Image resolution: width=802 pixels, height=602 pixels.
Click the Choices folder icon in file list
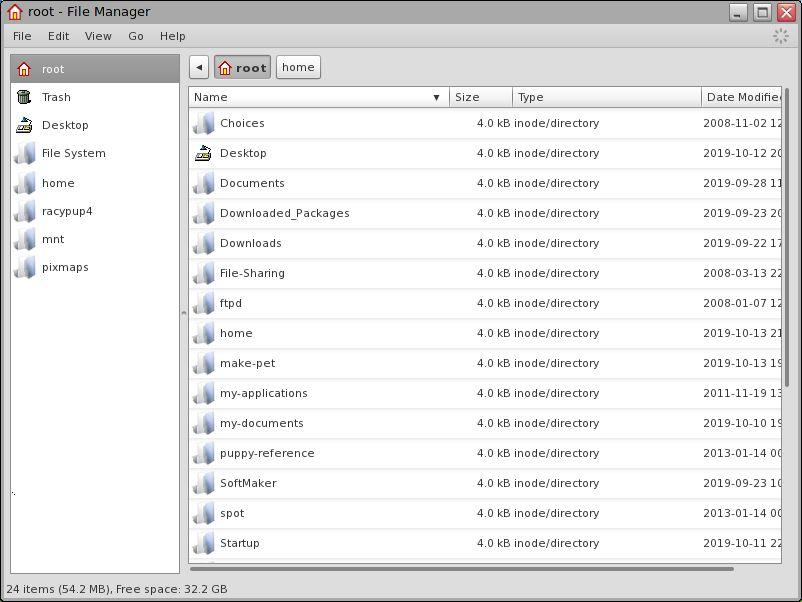pyautogui.click(x=204, y=123)
